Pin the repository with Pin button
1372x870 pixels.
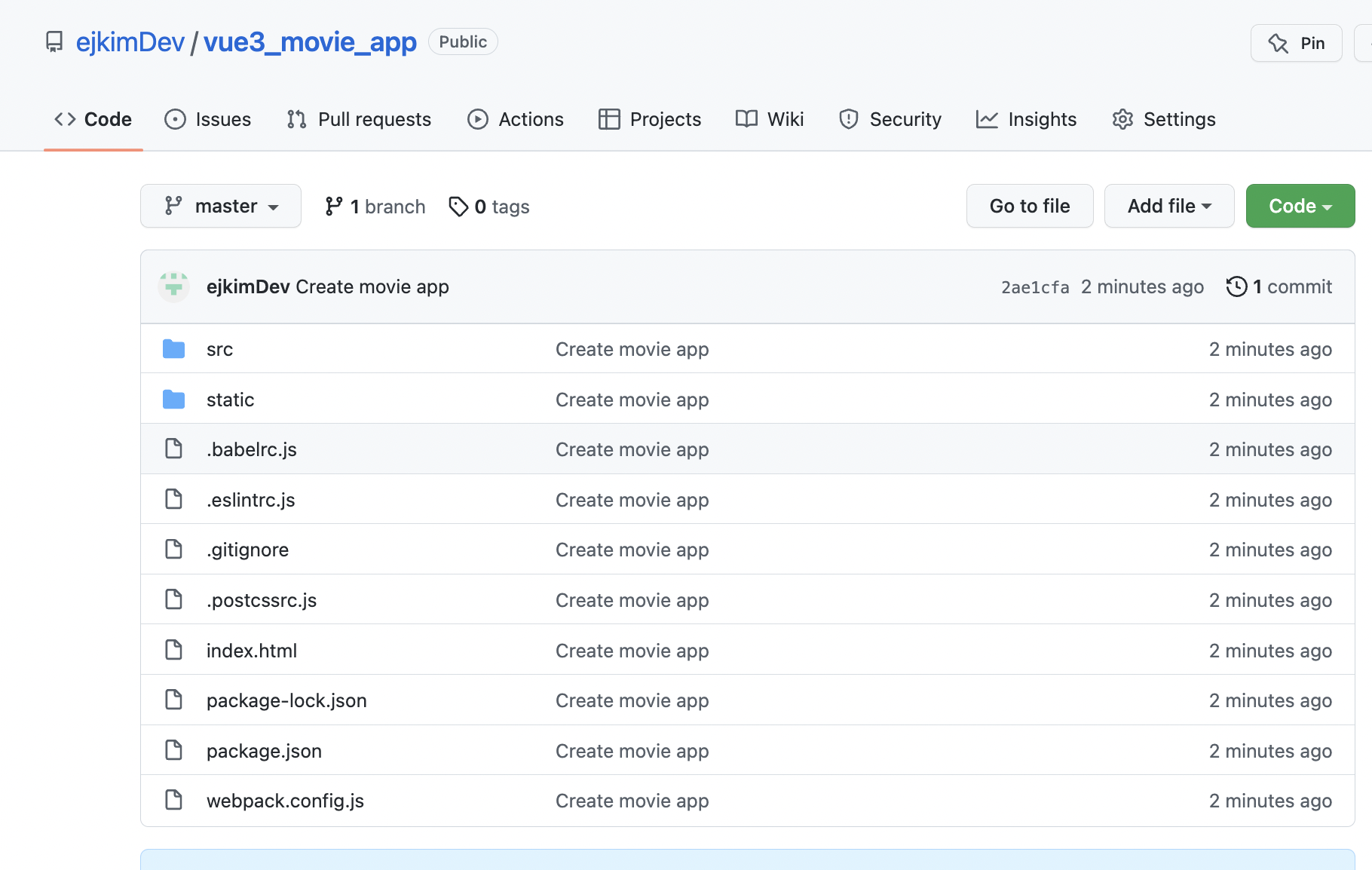point(1296,43)
